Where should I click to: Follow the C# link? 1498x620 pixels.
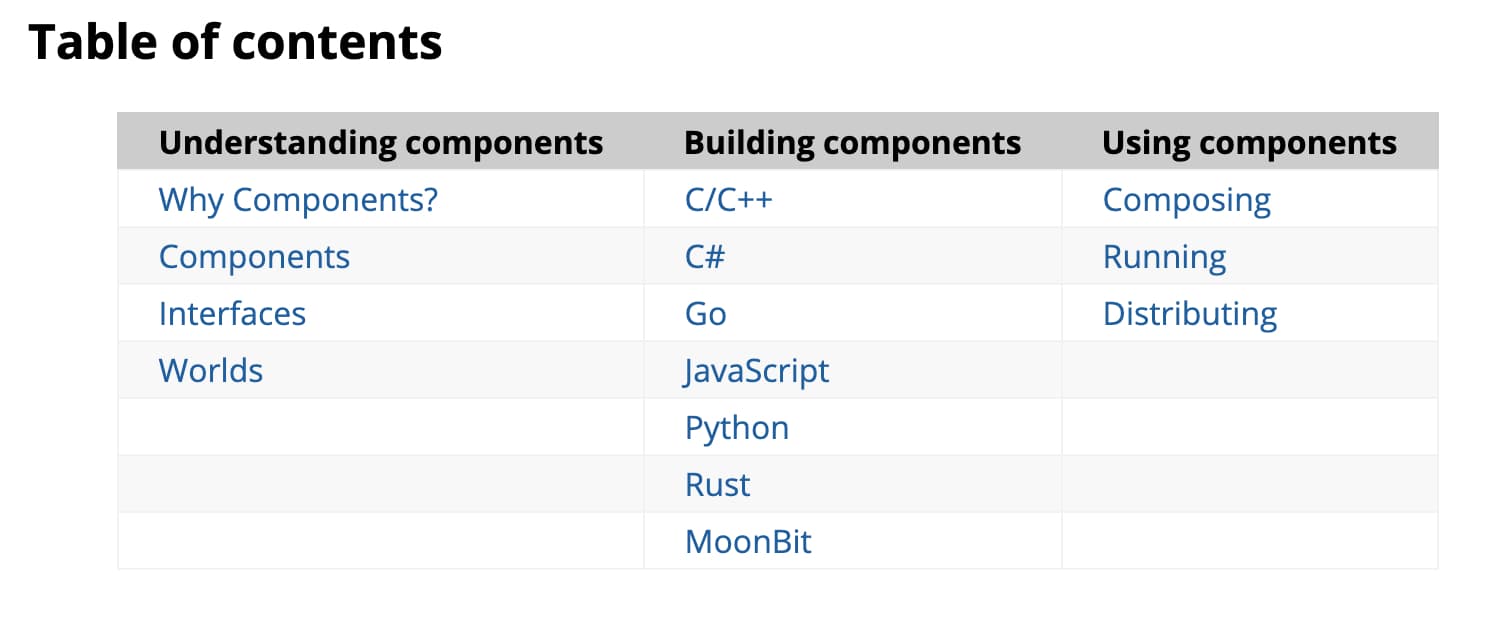(x=706, y=256)
